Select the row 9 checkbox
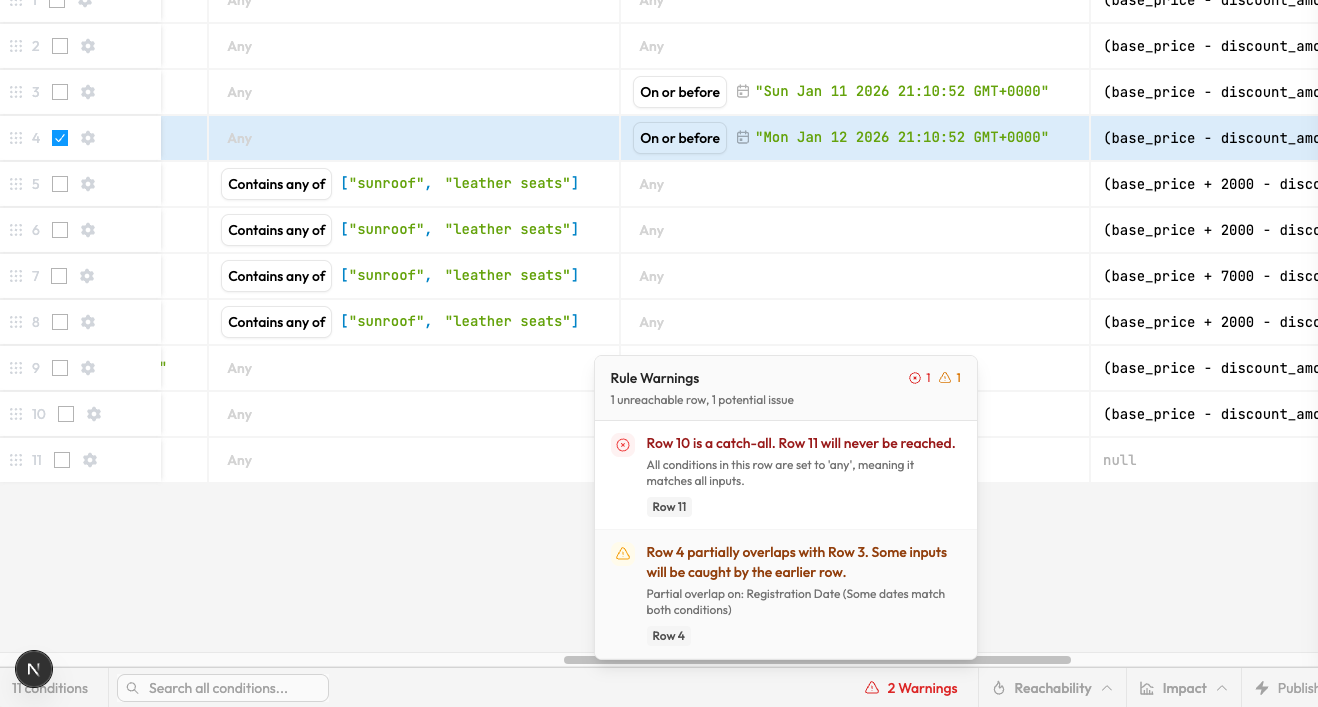The height and width of the screenshot is (707, 1318). pyautogui.click(x=60, y=368)
